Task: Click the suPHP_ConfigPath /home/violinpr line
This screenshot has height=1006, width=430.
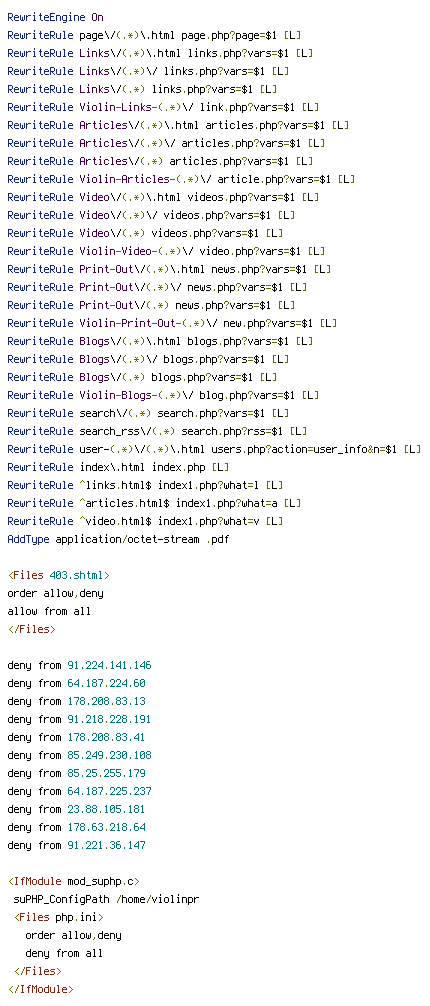Action: click(106, 900)
